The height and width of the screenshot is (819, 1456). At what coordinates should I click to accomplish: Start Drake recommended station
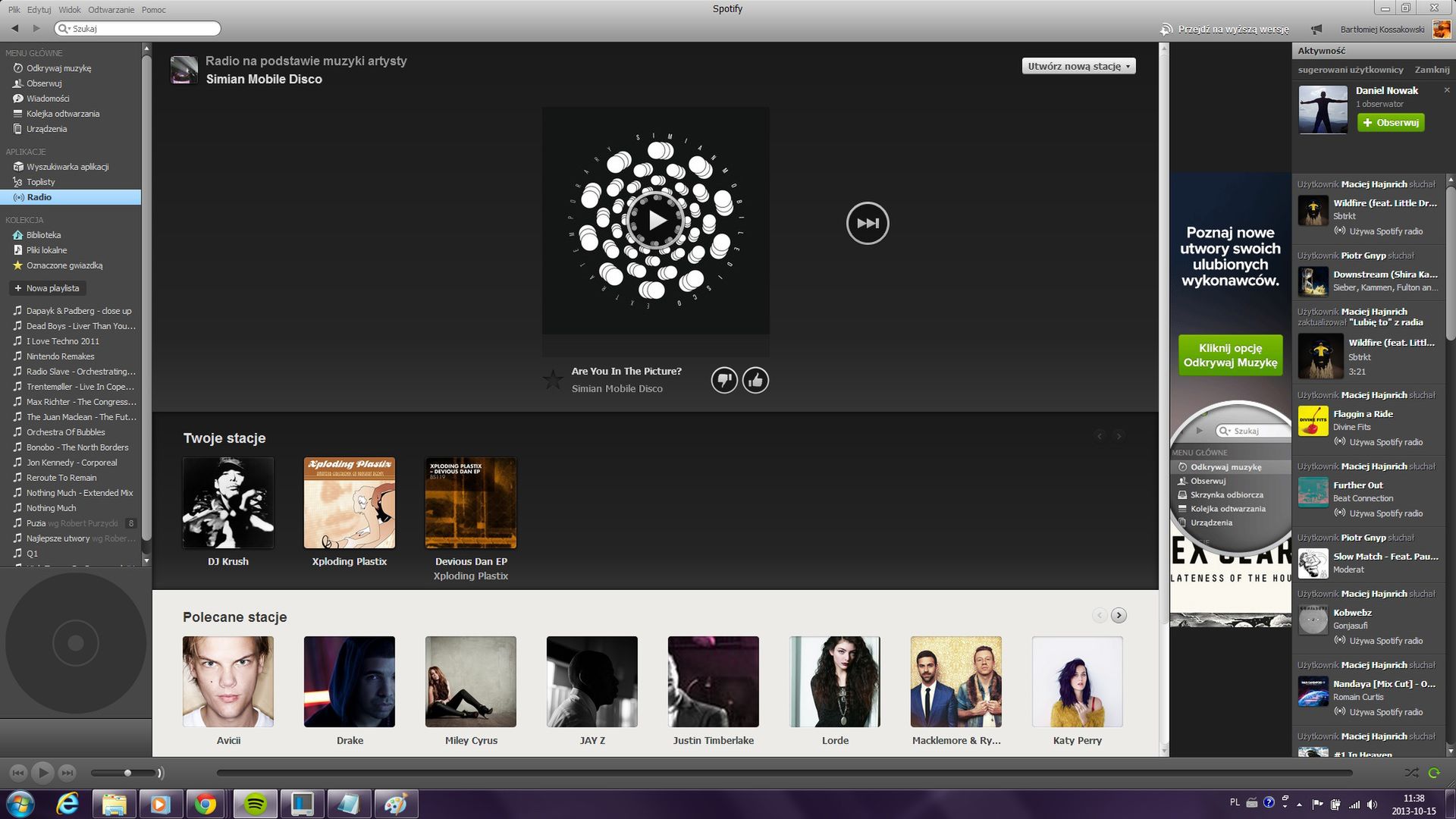350,682
